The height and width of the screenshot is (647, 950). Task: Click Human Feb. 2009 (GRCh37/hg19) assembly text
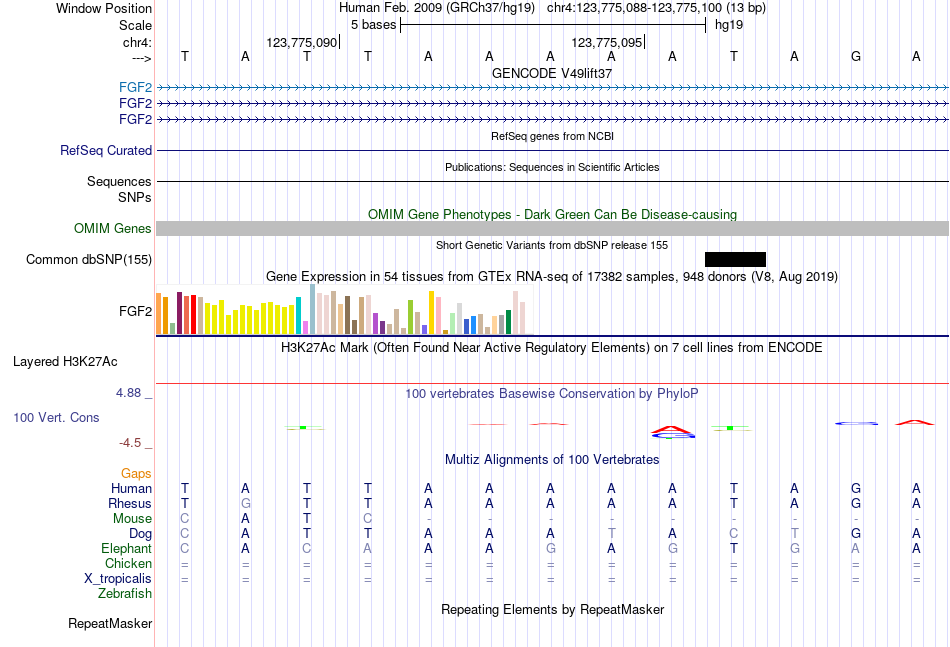[437, 8]
